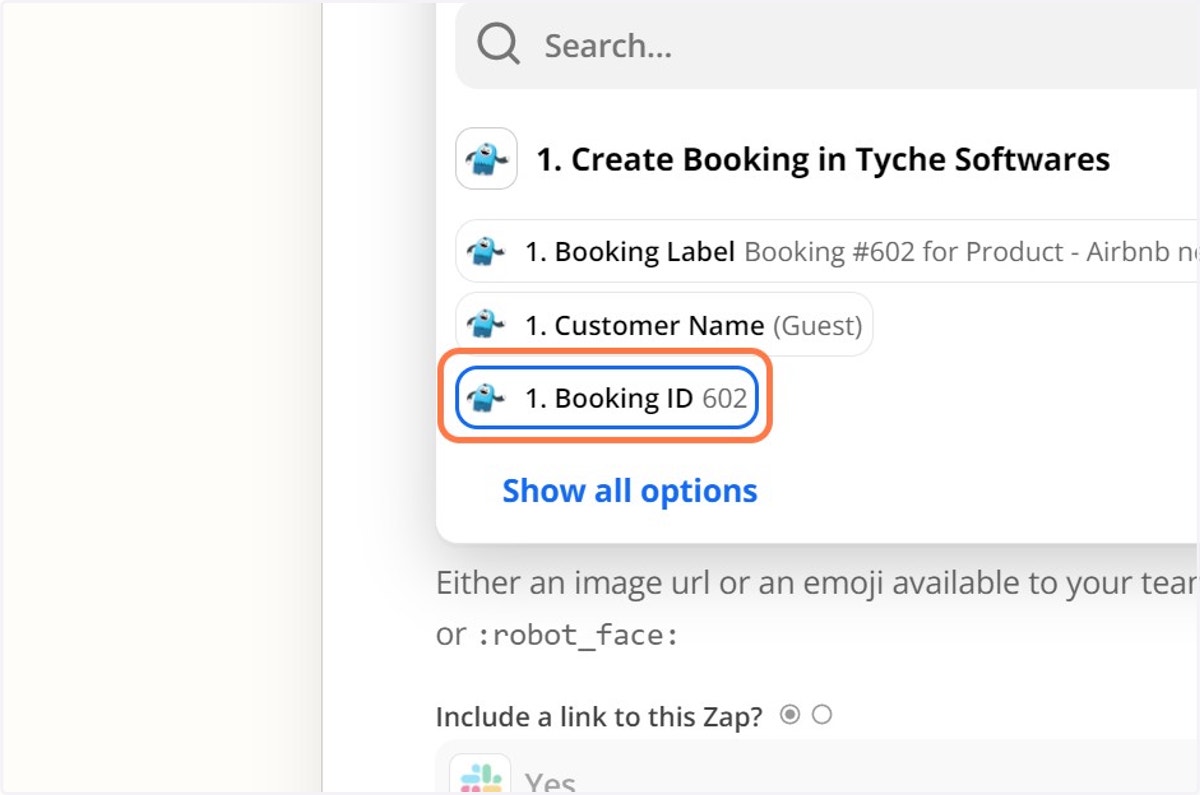Click the icon in the Booking Label pill
Viewport: 1200px width, 795px height.
pyautogui.click(x=487, y=252)
